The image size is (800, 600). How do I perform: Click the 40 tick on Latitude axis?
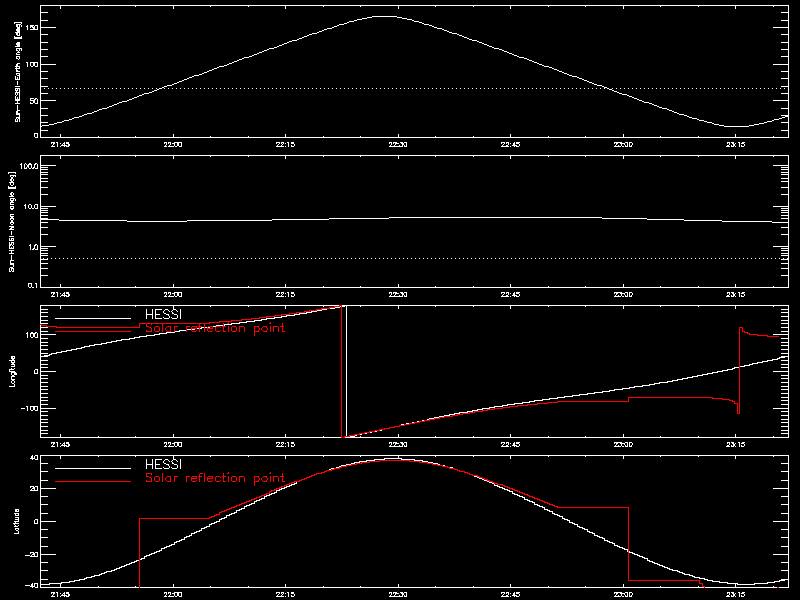tap(34, 457)
